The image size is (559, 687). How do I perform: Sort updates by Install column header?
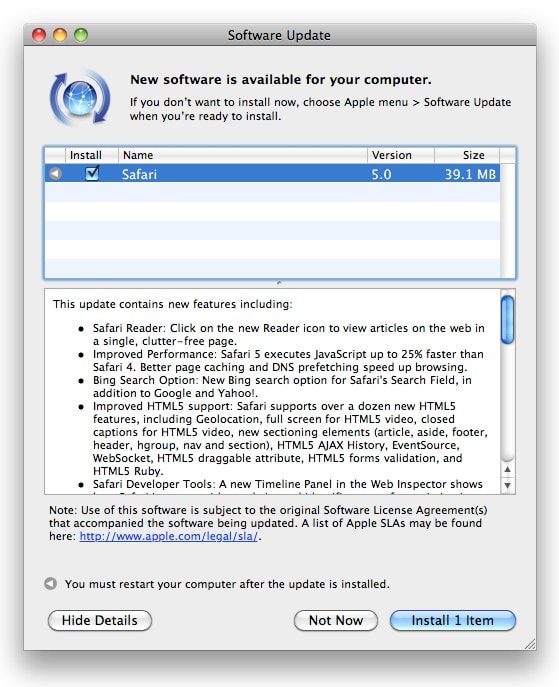point(85,155)
